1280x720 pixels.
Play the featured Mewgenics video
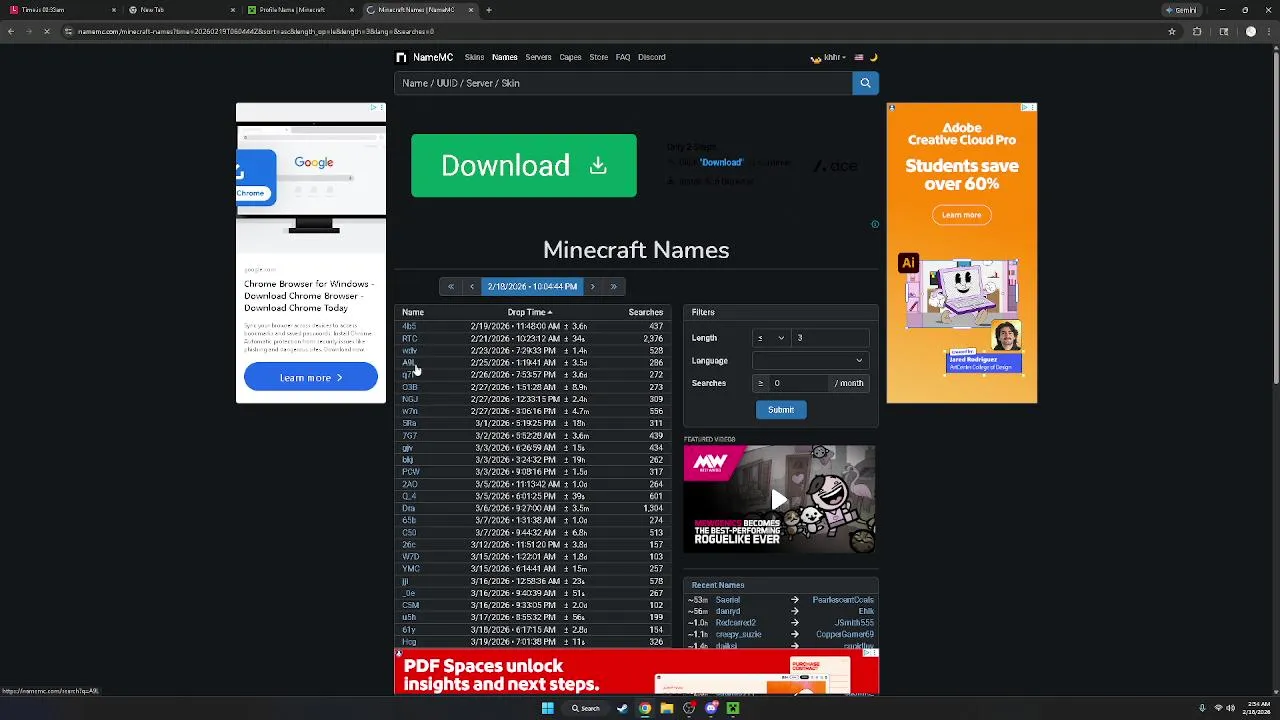pos(779,499)
